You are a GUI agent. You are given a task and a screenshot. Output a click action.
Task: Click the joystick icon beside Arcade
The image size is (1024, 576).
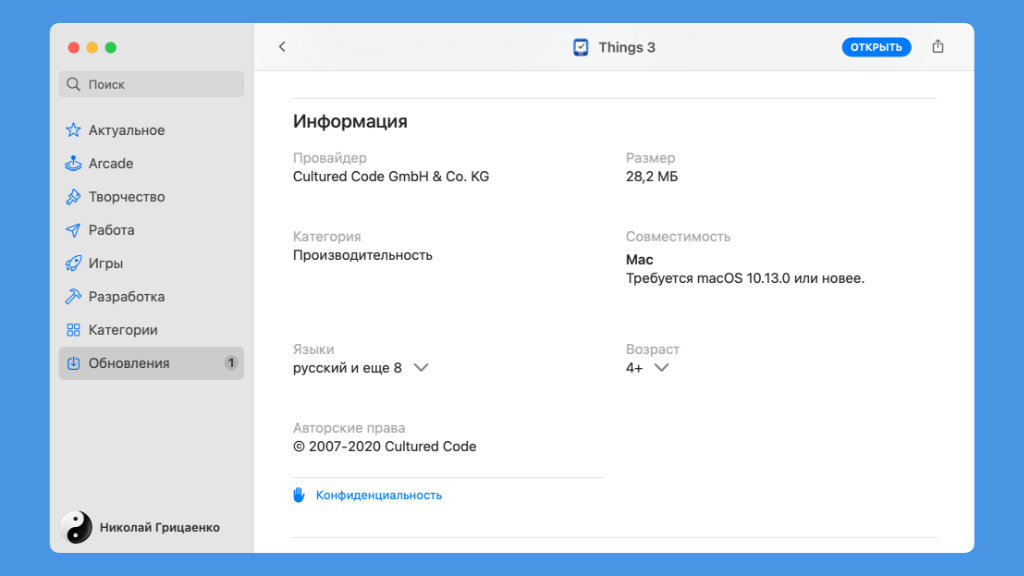pyautogui.click(x=73, y=163)
